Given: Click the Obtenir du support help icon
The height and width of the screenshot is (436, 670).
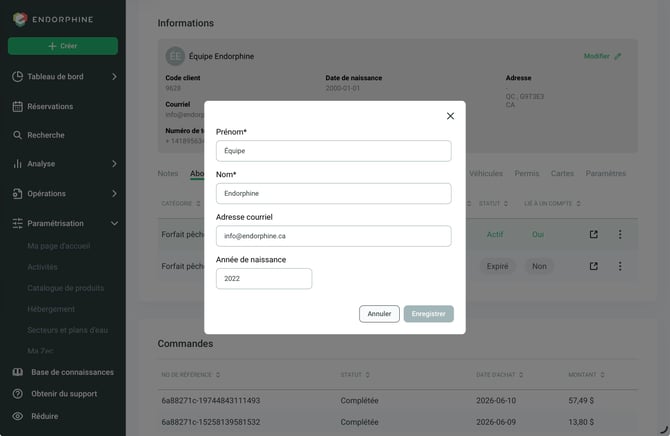Looking at the screenshot, I should (x=18, y=394).
